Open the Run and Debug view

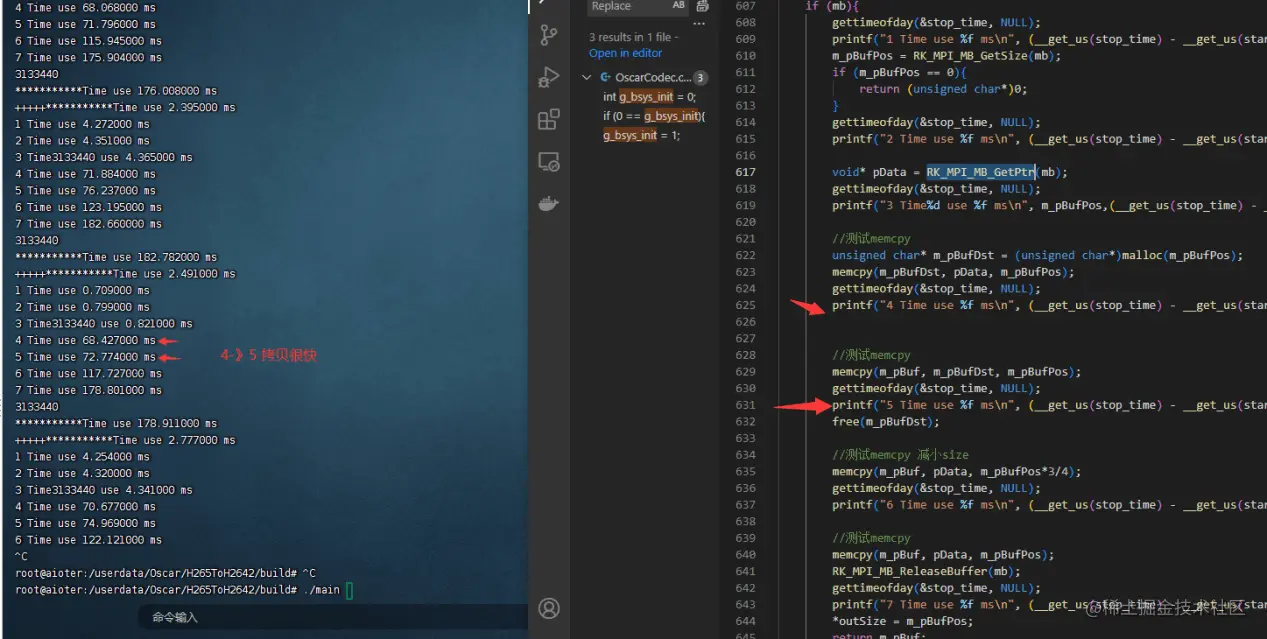tap(549, 77)
